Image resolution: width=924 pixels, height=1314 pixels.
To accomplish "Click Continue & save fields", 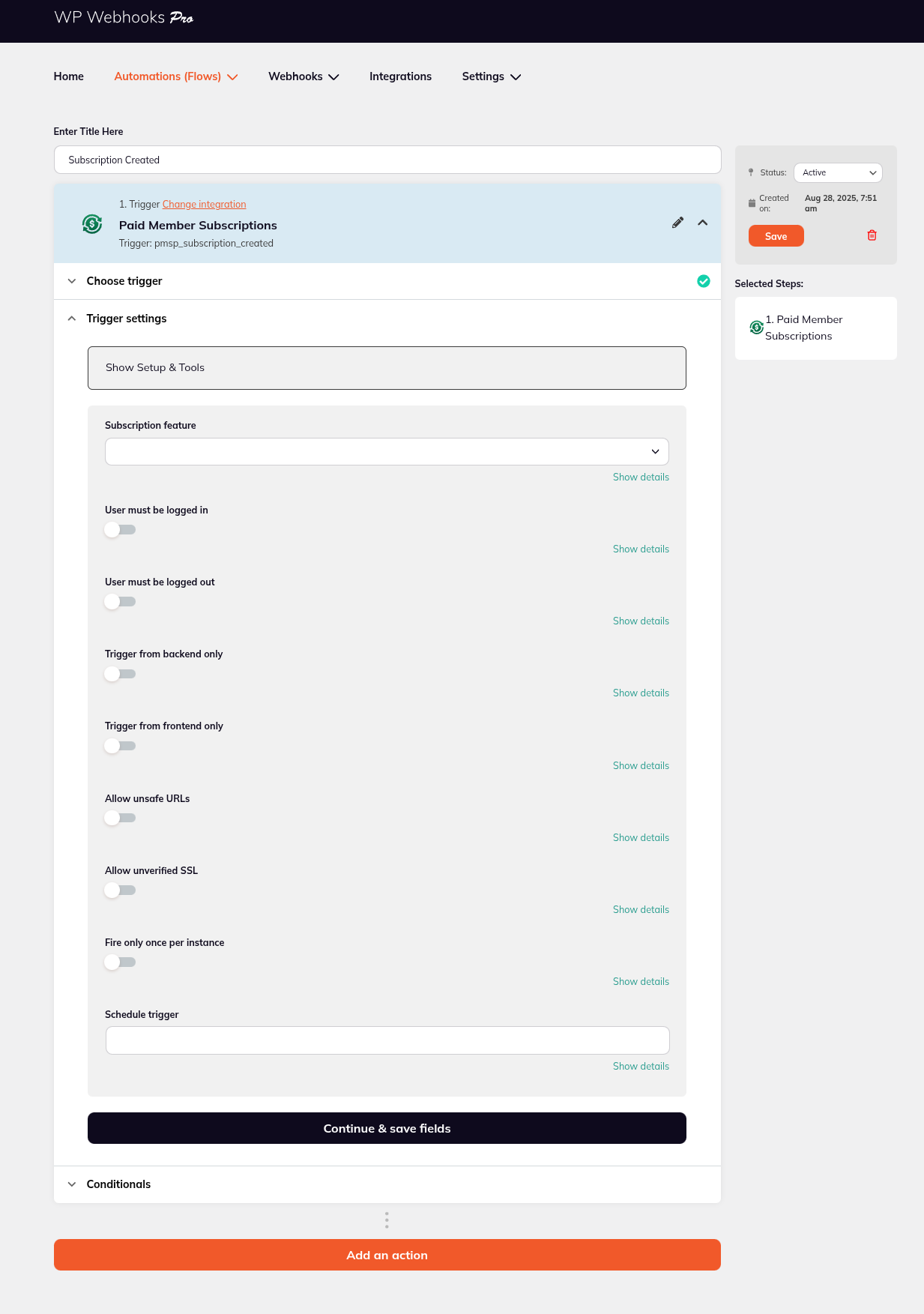I will 387,1128.
